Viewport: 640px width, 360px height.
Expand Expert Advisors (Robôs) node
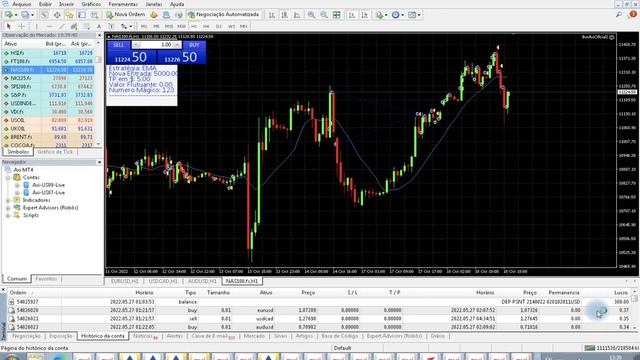pyautogui.click(x=8, y=208)
